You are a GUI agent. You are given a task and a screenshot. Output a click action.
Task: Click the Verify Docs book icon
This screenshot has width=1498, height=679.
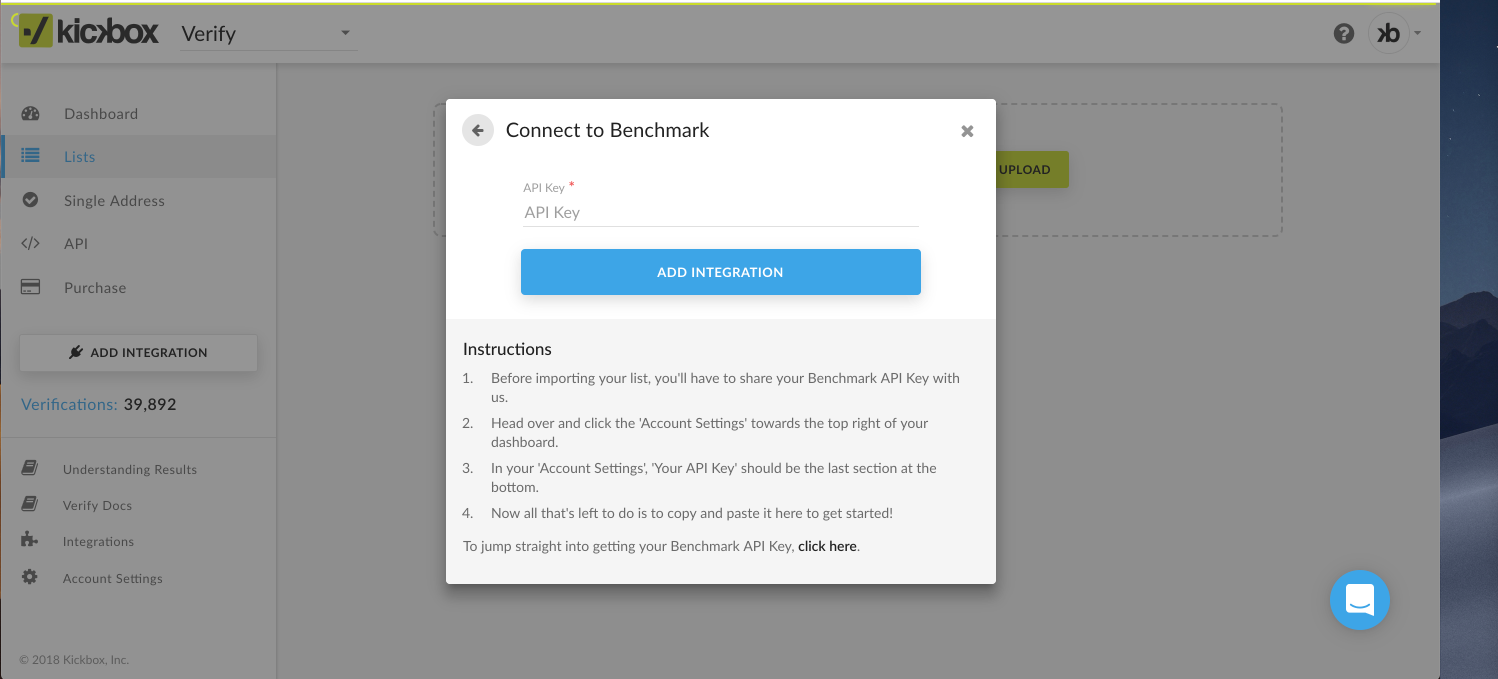point(30,504)
